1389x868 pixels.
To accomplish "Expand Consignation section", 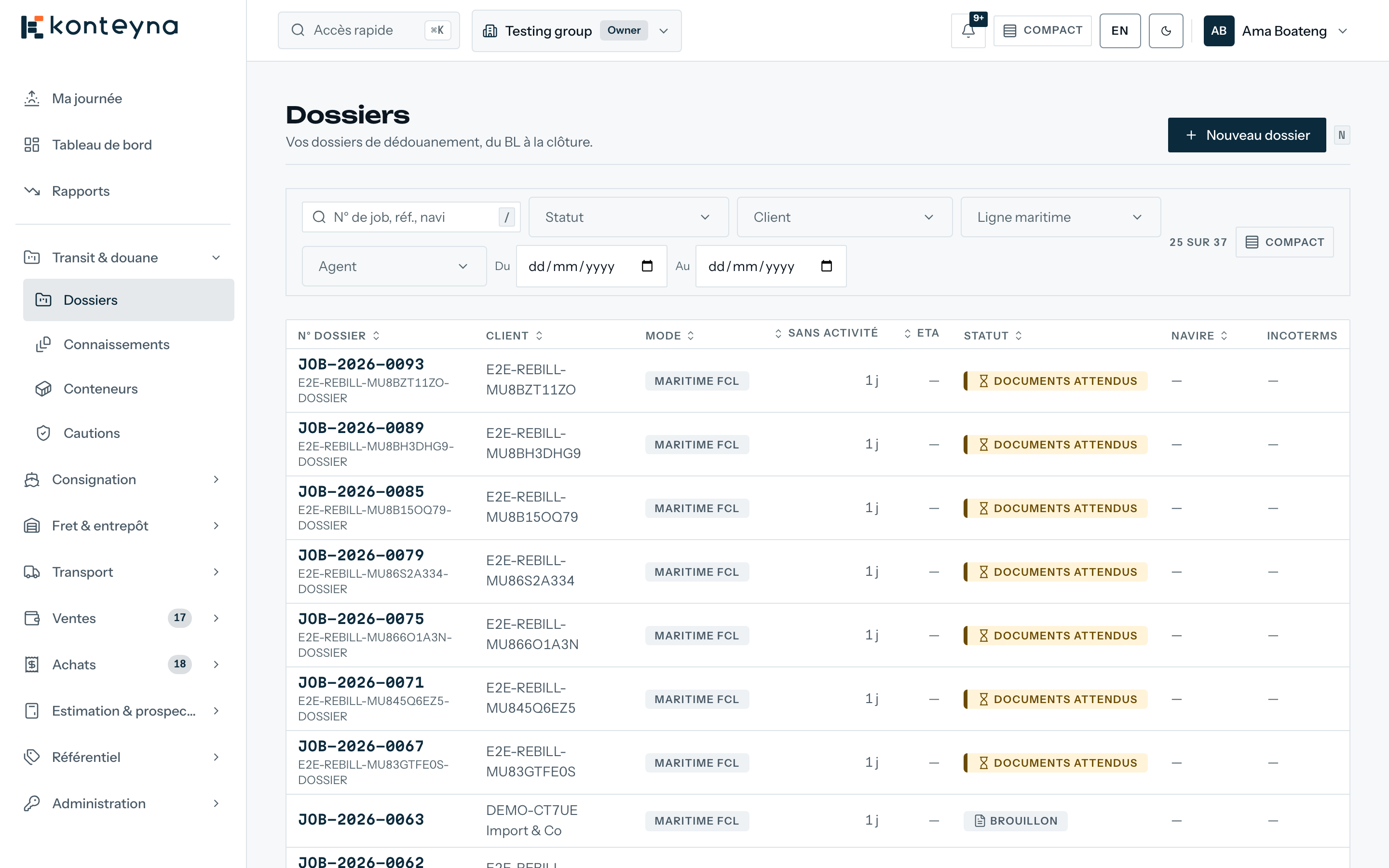I will coord(216,479).
